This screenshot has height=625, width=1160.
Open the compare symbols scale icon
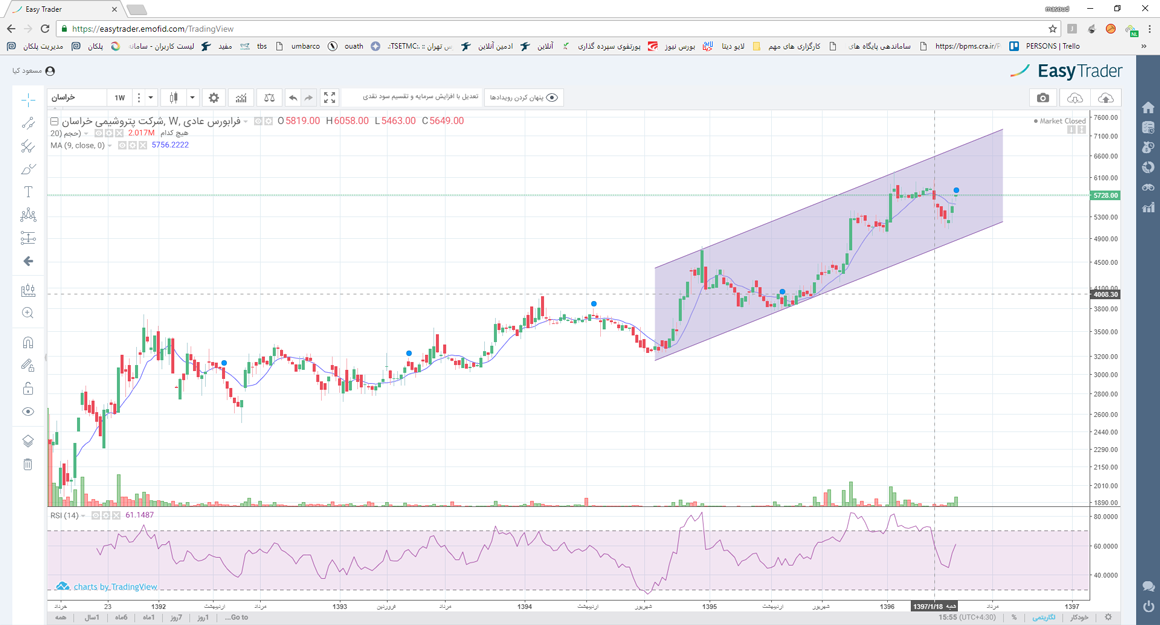point(269,98)
